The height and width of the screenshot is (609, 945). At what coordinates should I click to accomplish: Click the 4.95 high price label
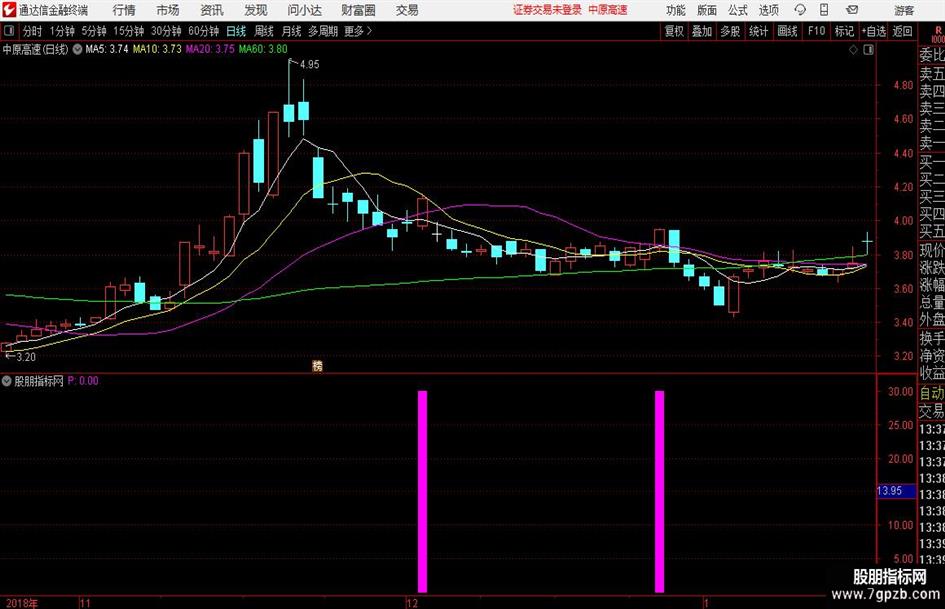click(309, 65)
